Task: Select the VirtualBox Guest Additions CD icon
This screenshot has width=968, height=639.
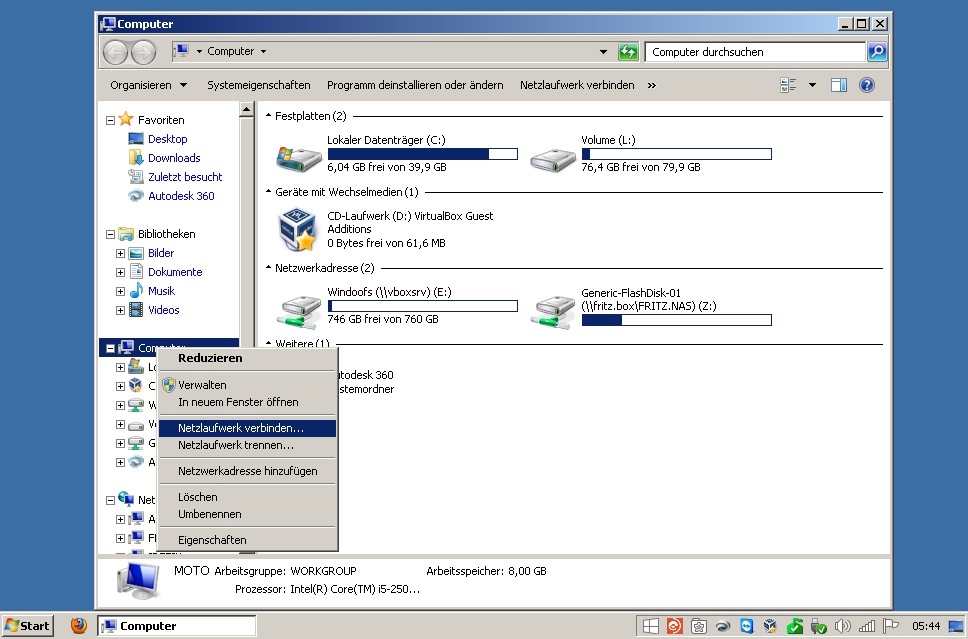Action: pos(297,230)
